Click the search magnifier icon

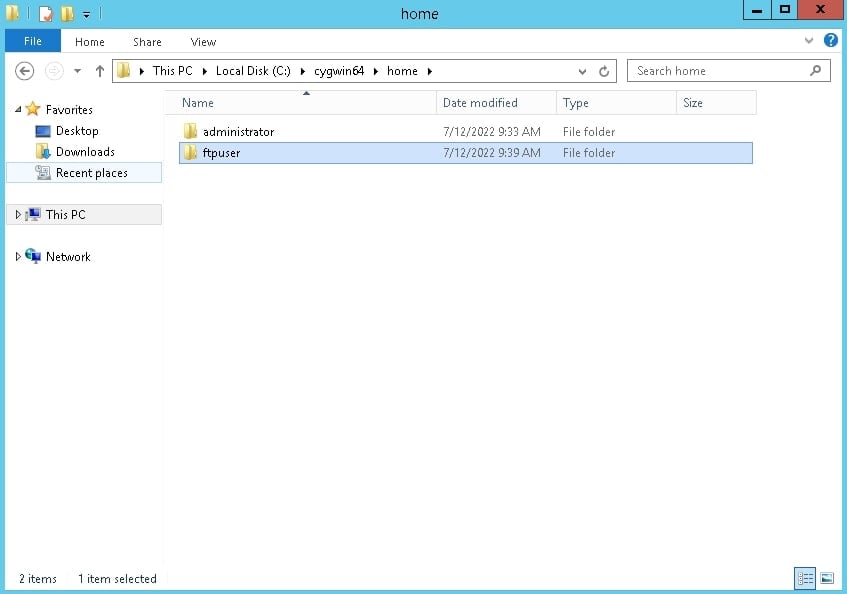click(816, 70)
